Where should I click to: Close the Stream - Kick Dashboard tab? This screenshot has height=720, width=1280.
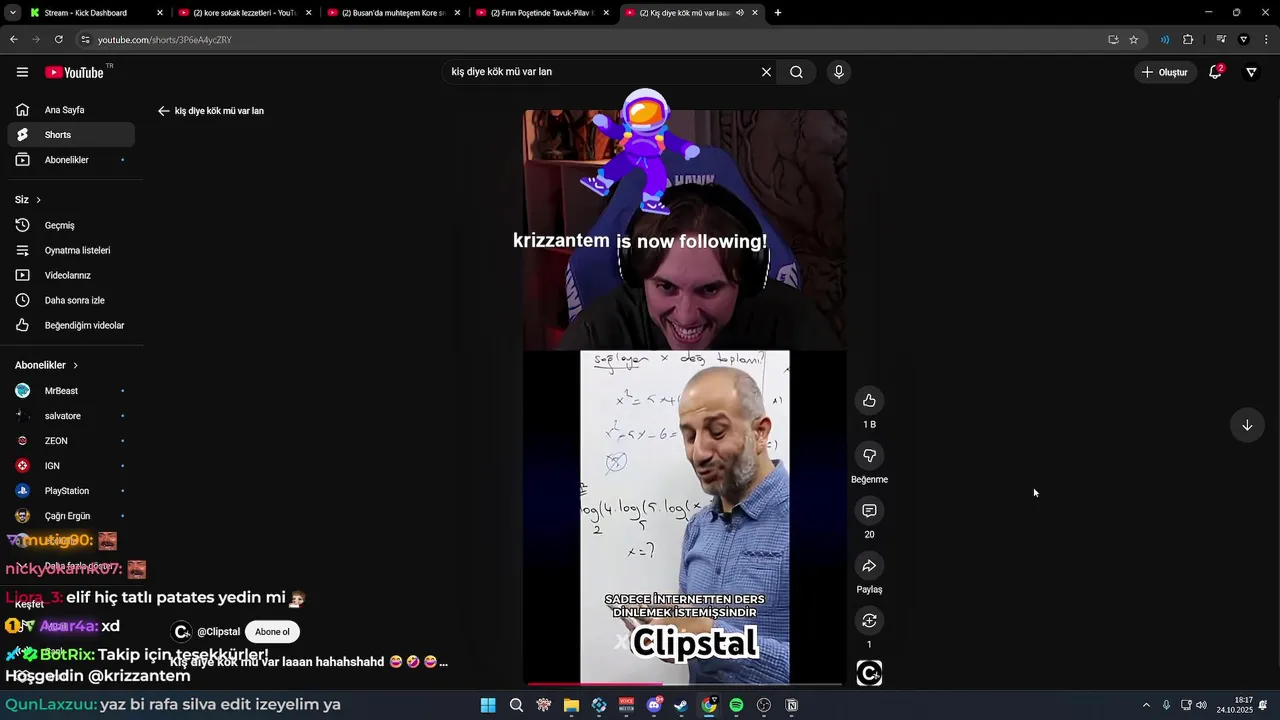160,13
